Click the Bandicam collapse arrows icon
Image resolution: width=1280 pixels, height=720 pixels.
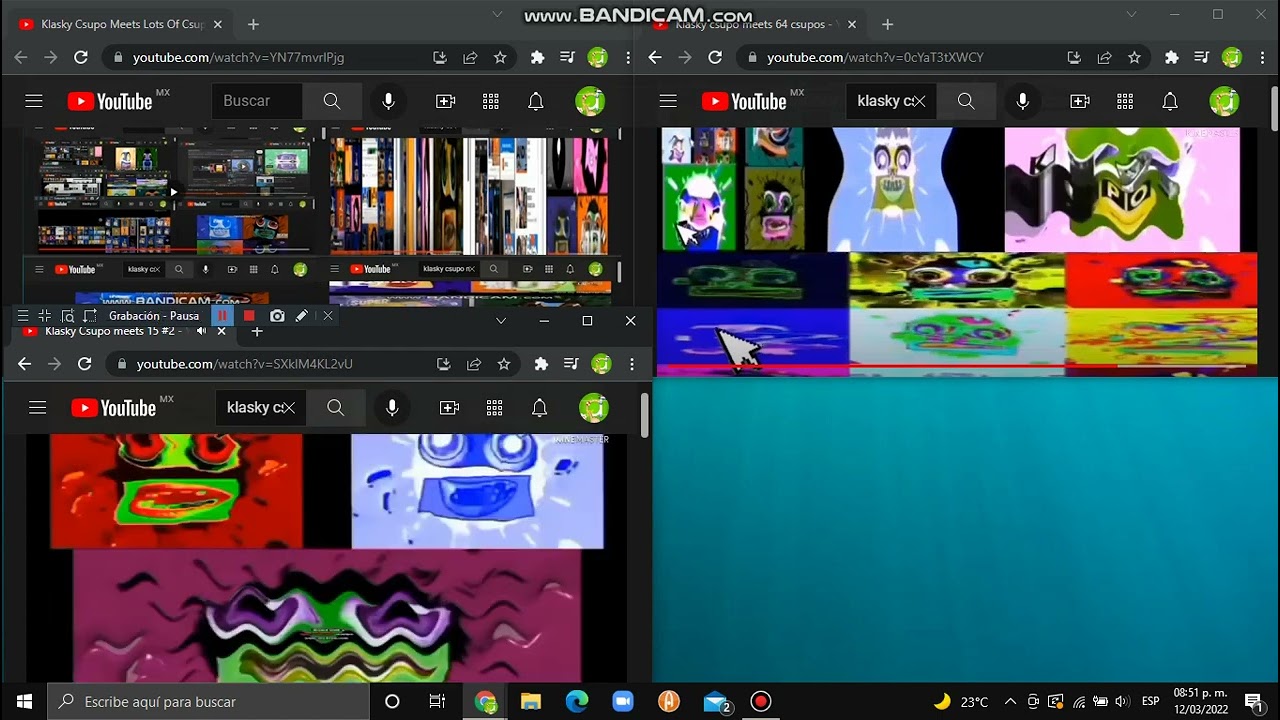coord(44,316)
